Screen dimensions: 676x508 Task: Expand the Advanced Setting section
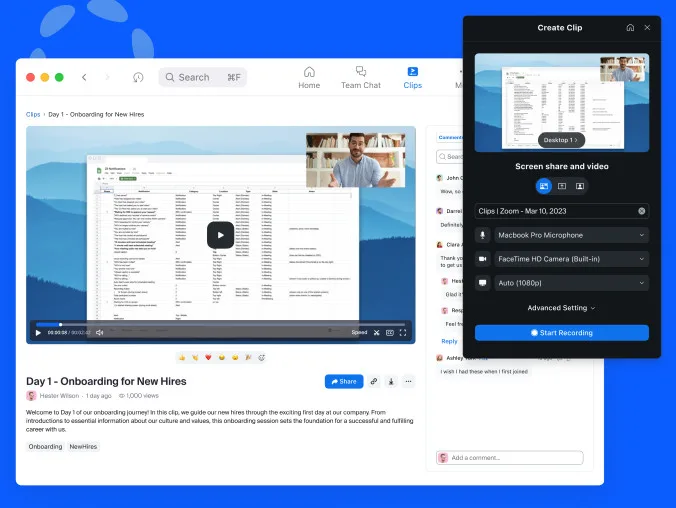[x=561, y=308]
